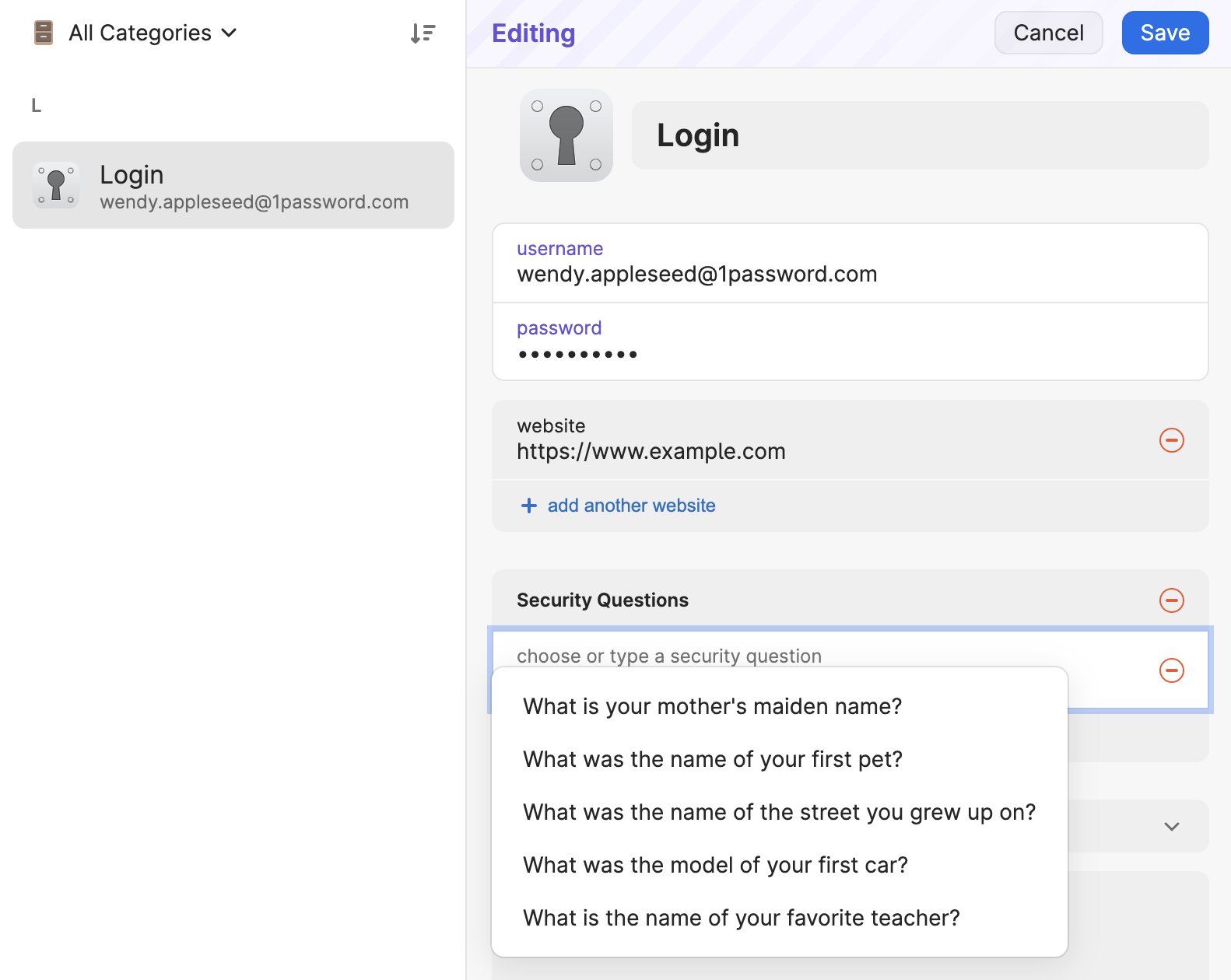This screenshot has height=980, width=1231.
Task: Edit the Login title field
Action: 920,135
